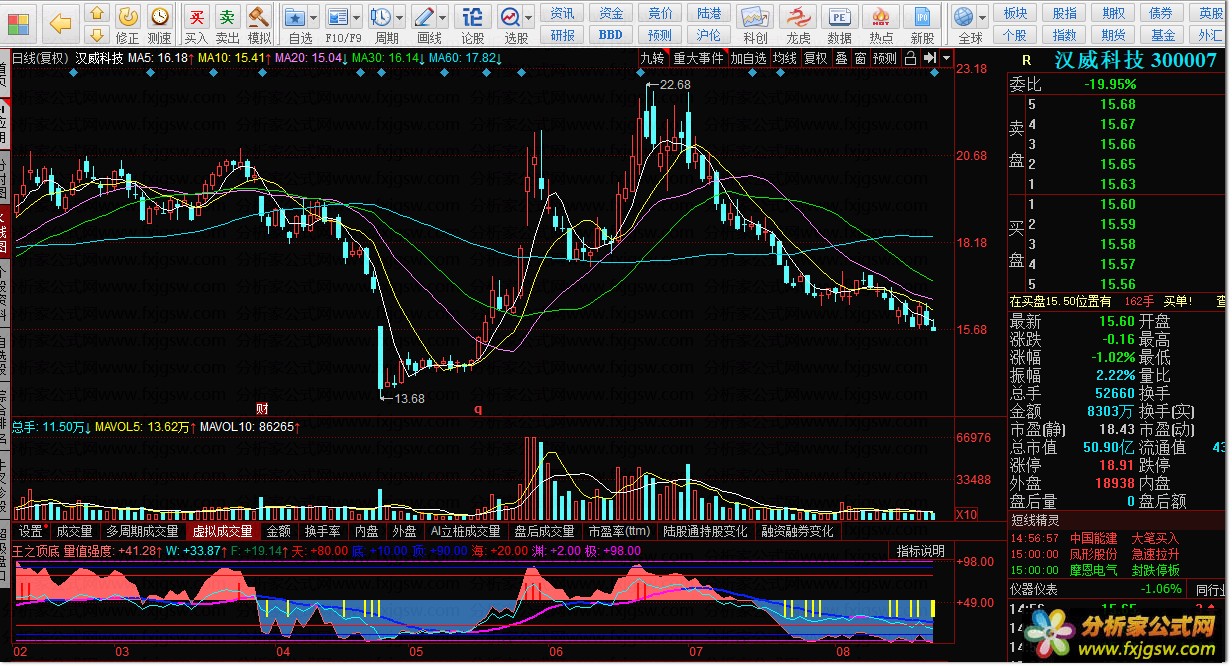The height and width of the screenshot is (666, 1232).
Task: Expand the 周期 dropdown arrow
Action: pyautogui.click(x=398, y=18)
